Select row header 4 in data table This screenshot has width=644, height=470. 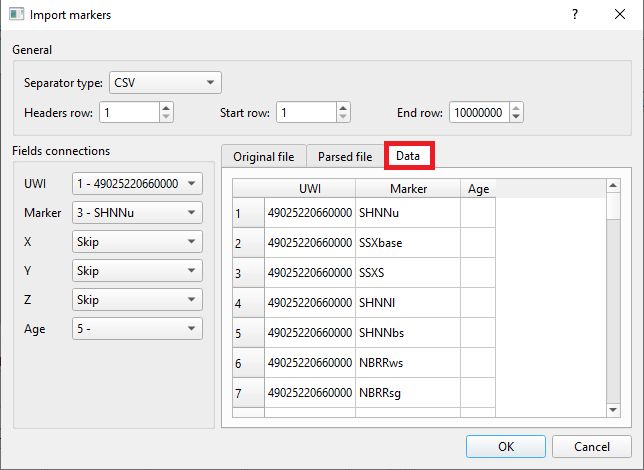(248, 303)
